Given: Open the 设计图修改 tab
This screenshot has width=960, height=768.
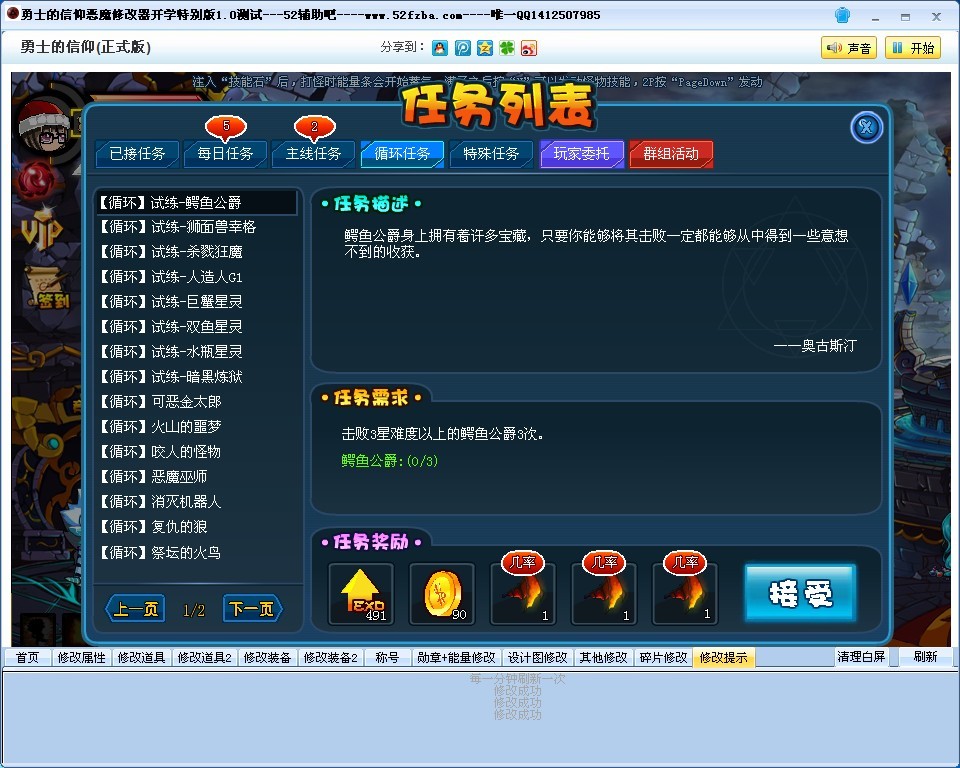Looking at the screenshot, I should point(538,657).
